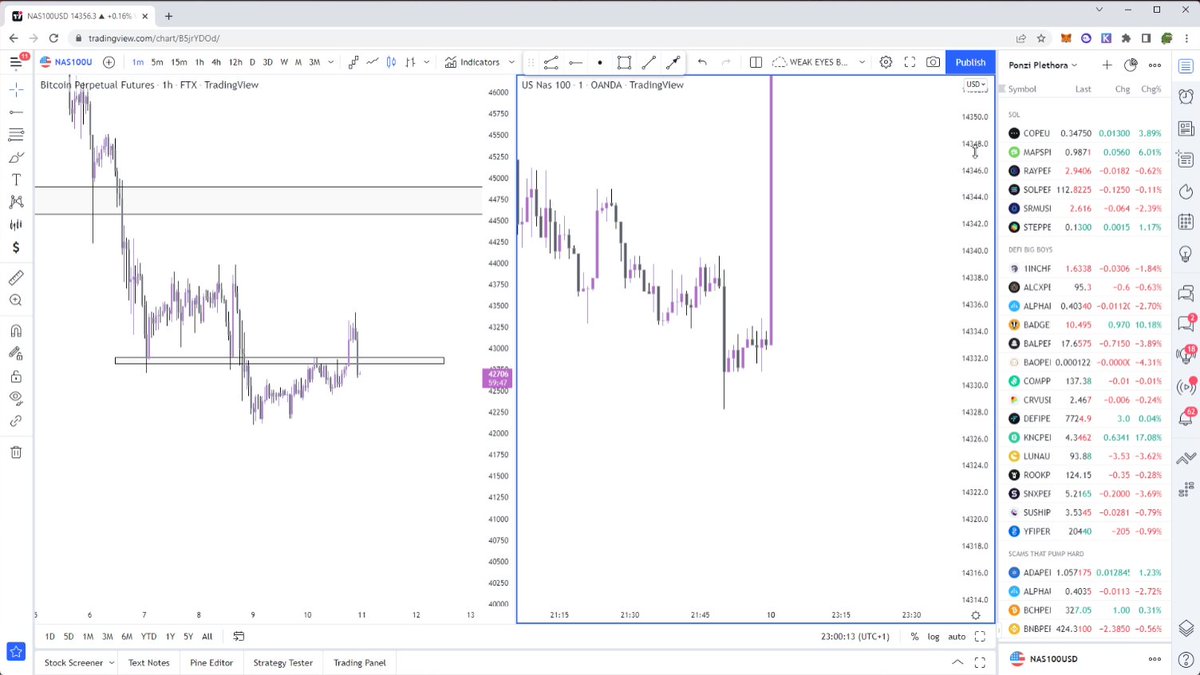Click the blue Publish button

pyautogui.click(x=970, y=62)
